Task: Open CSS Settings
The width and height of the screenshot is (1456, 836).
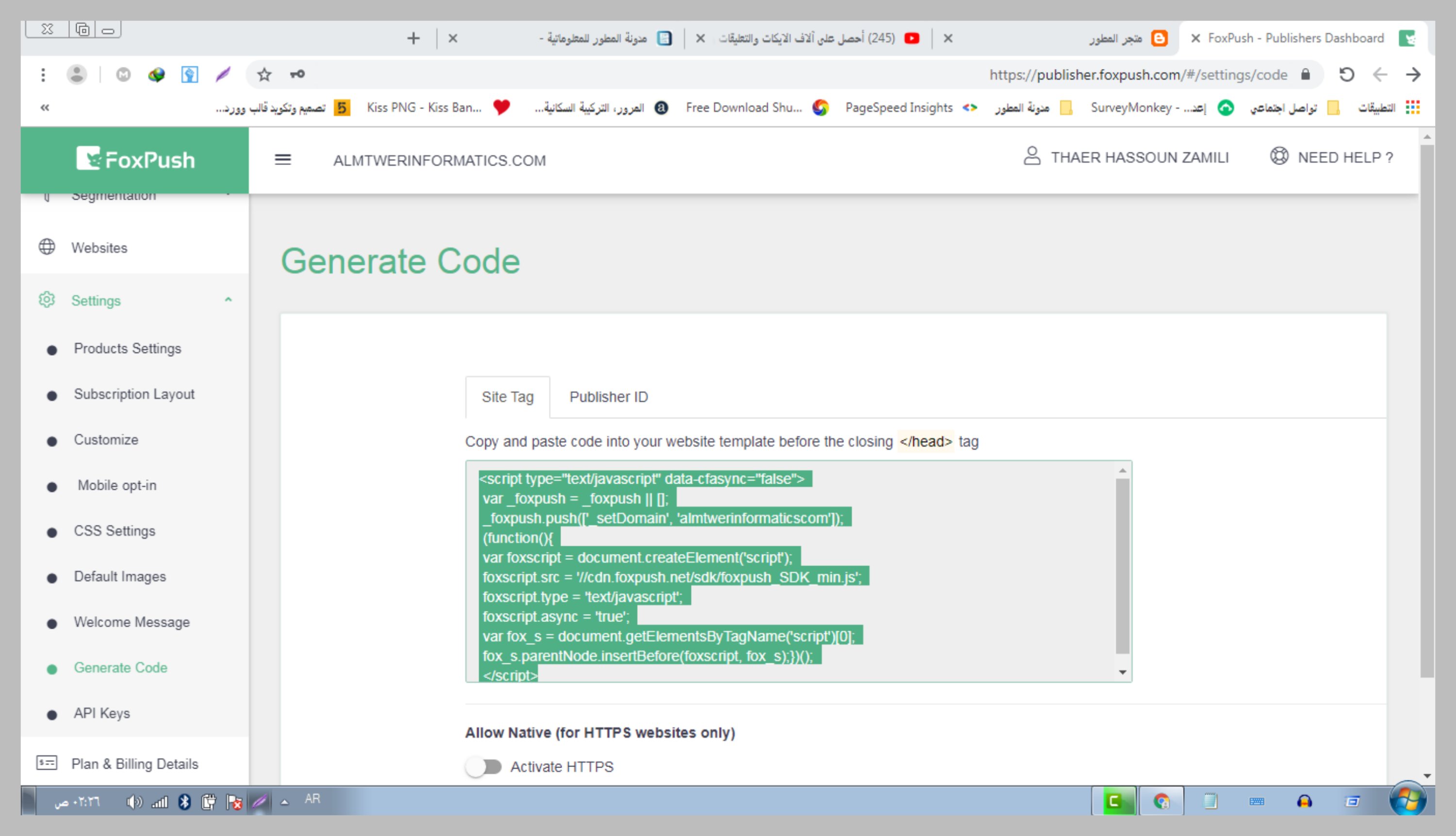Action: point(114,531)
